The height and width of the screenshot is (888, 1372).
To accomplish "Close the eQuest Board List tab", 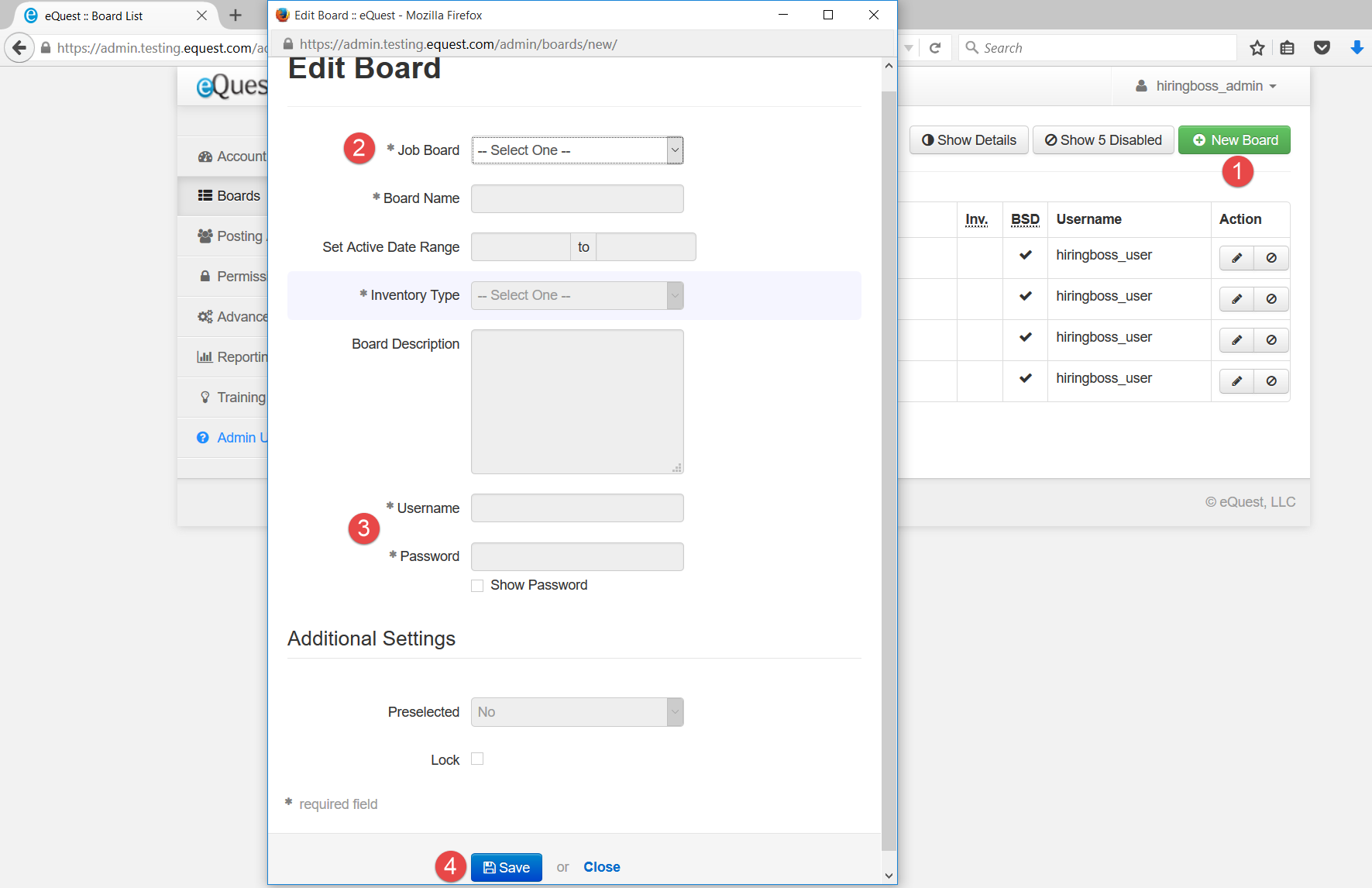I will (x=201, y=15).
